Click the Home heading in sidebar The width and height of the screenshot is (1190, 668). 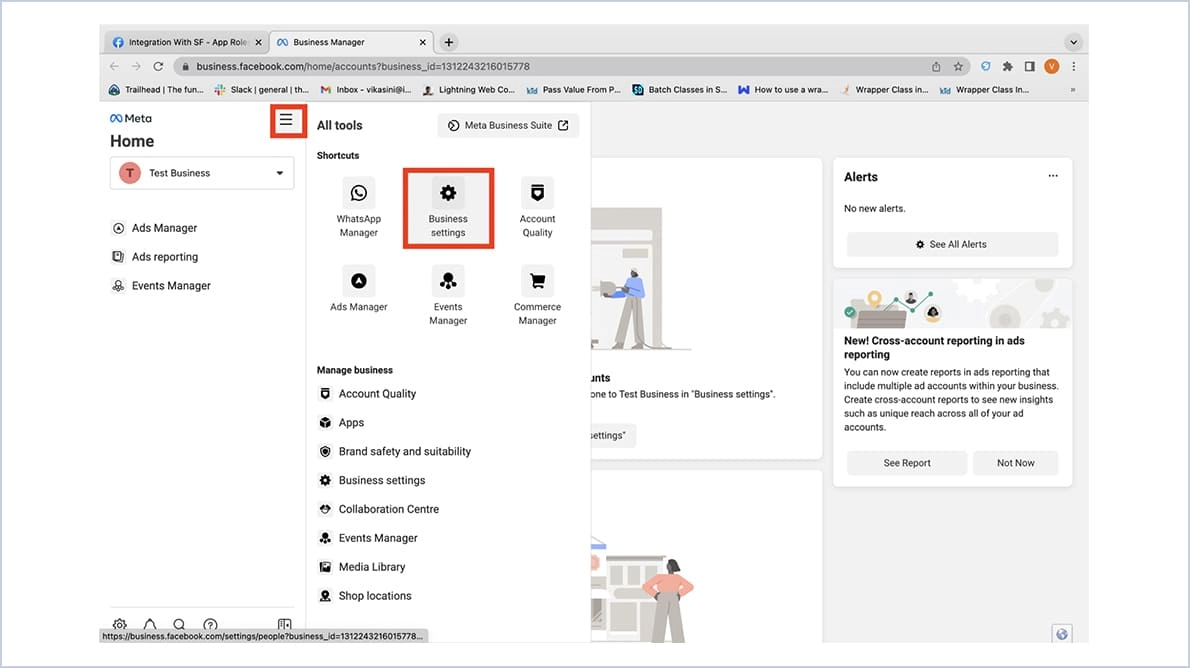132,141
